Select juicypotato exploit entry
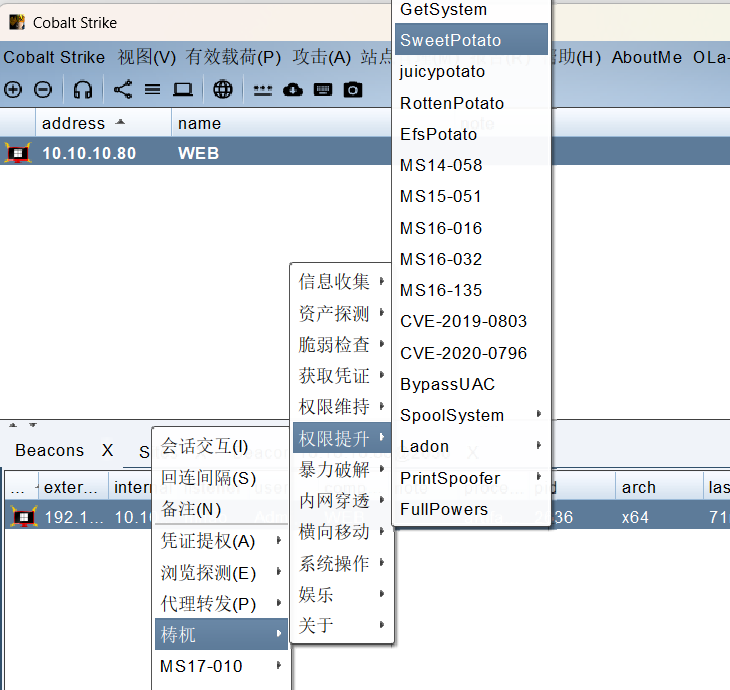 [x=471, y=71]
